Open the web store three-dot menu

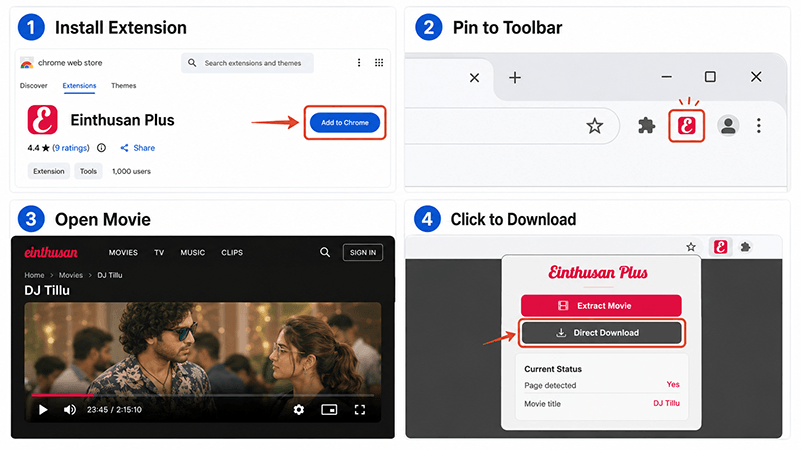pyautogui.click(x=359, y=62)
